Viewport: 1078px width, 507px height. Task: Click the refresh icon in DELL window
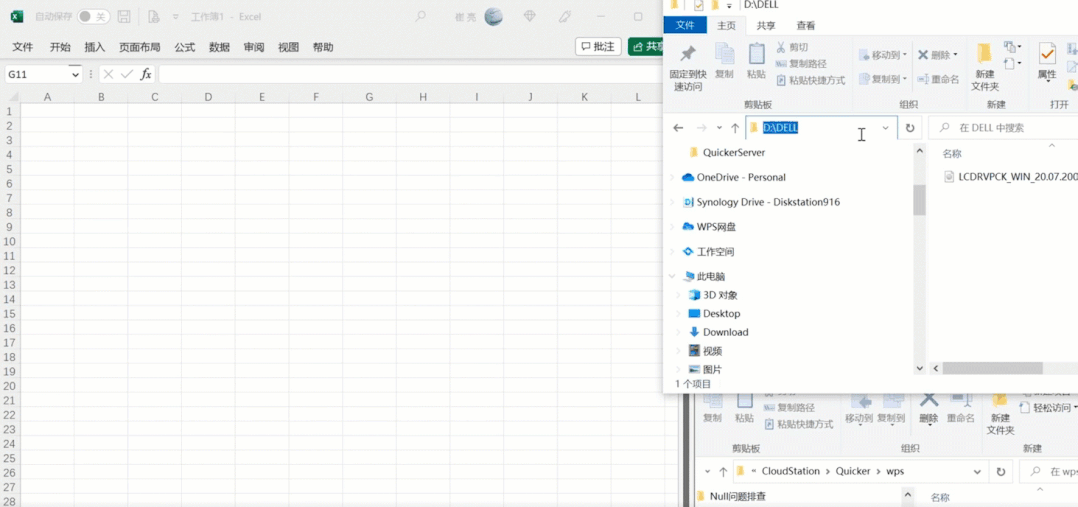(910, 128)
